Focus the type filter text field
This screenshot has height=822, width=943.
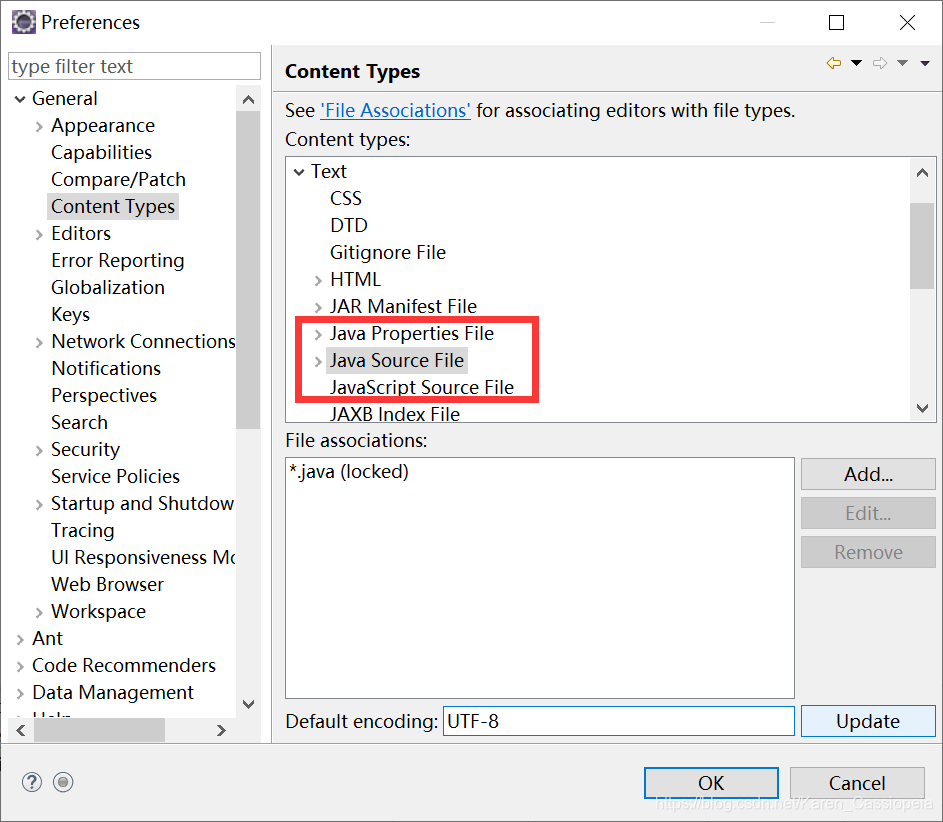tap(135, 66)
